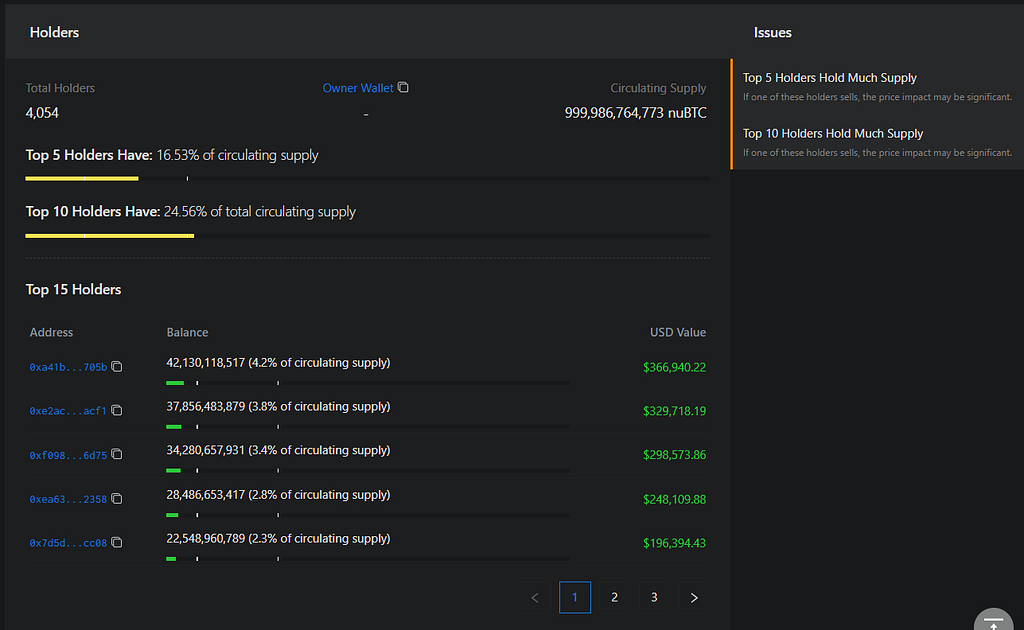This screenshot has width=1024, height=630.
Task: Go to holders page 2
Action: (x=615, y=597)
